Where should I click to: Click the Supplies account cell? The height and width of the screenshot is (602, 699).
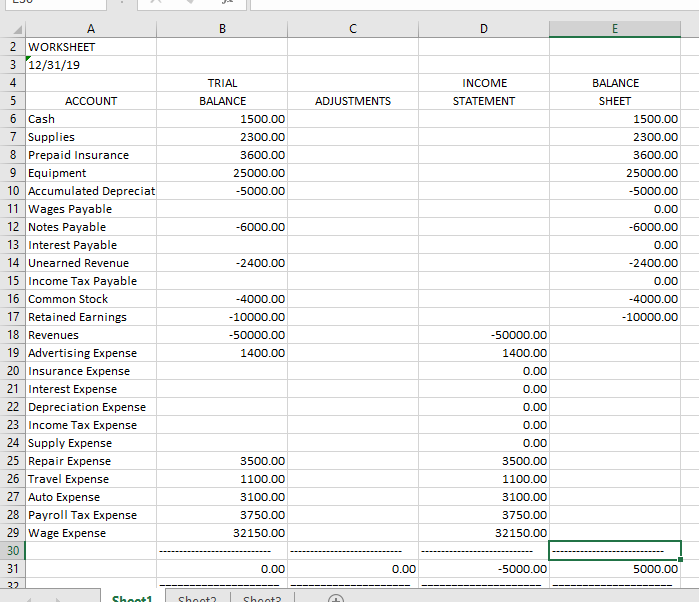tap(91, 137)
